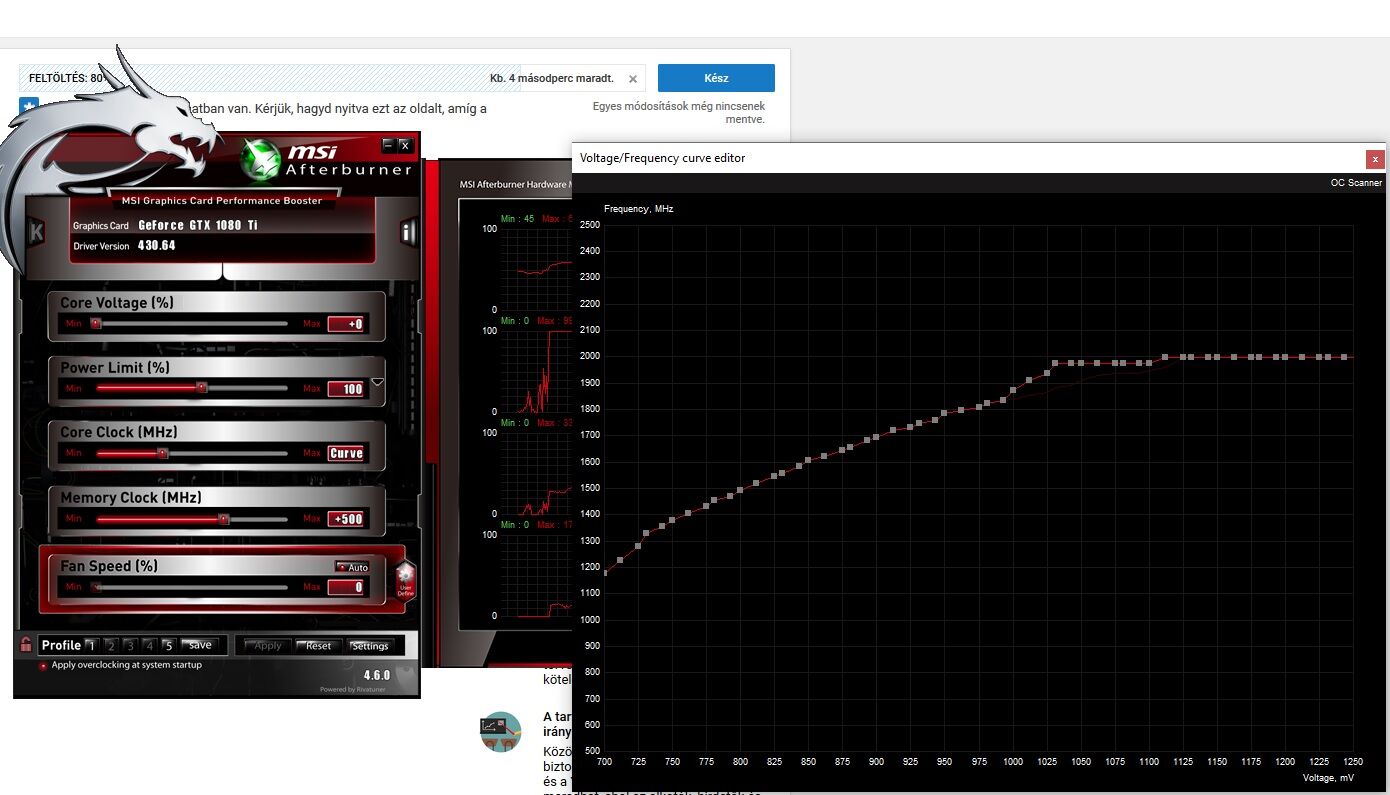Click the Memory Clock +500 value field
This screenshot has width=1390, height=795.
point(347,519)
